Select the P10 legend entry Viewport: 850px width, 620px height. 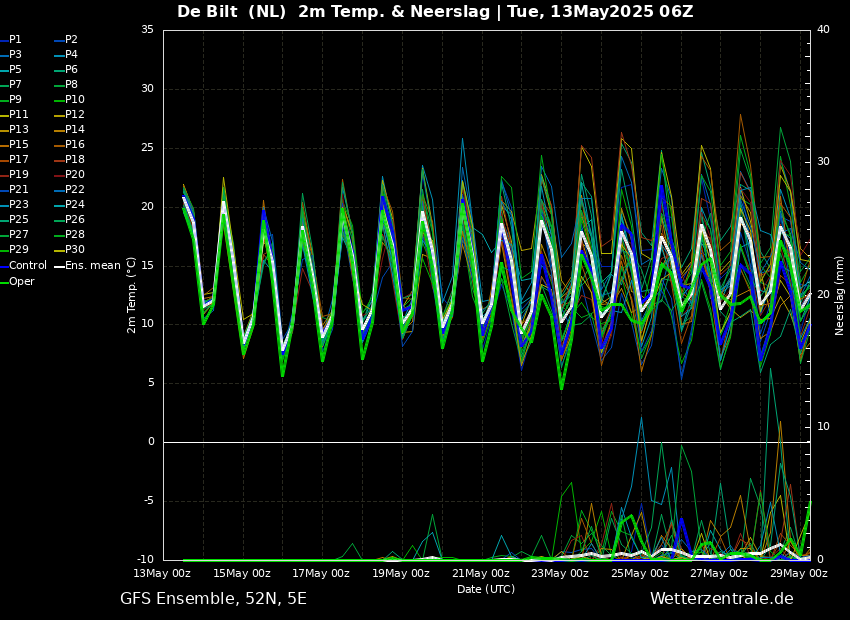point(75,100)
